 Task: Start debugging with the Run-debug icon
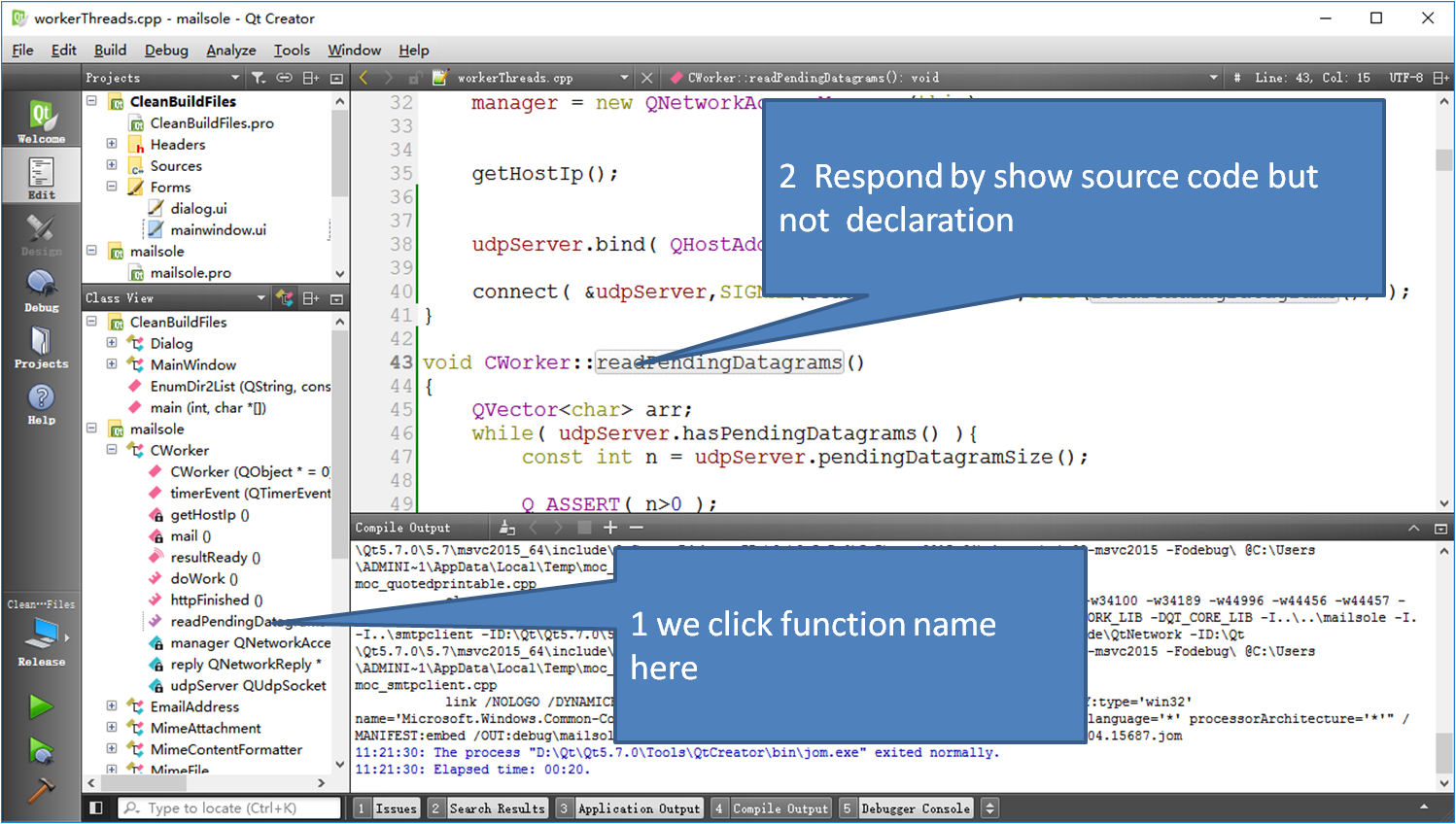[x=41, y=750]
